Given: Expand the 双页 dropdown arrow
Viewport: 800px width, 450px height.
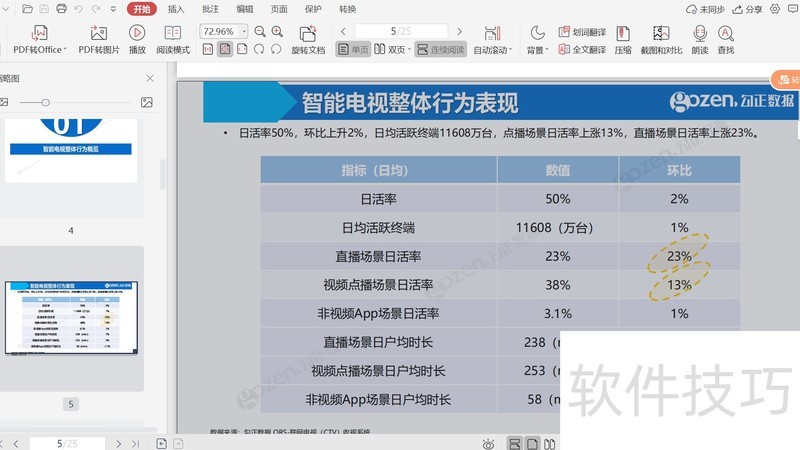Looking at the screenshot, I should 409,49.
